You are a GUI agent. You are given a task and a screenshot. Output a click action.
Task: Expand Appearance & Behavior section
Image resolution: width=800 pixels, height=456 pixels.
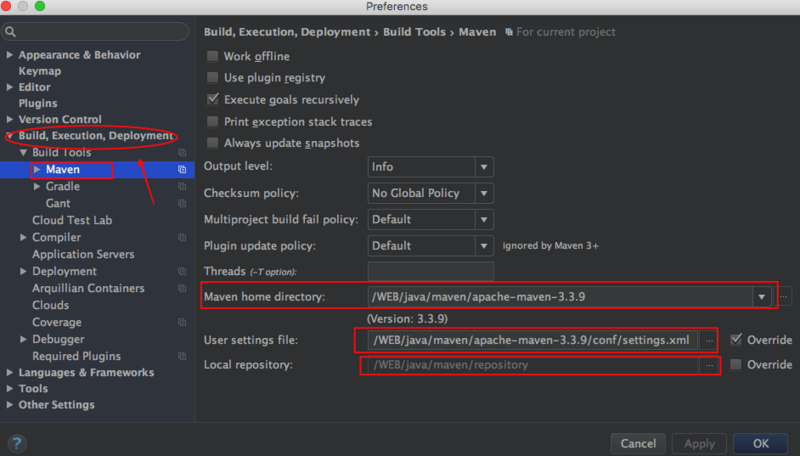pyautogui.click(x=10, y=55)
